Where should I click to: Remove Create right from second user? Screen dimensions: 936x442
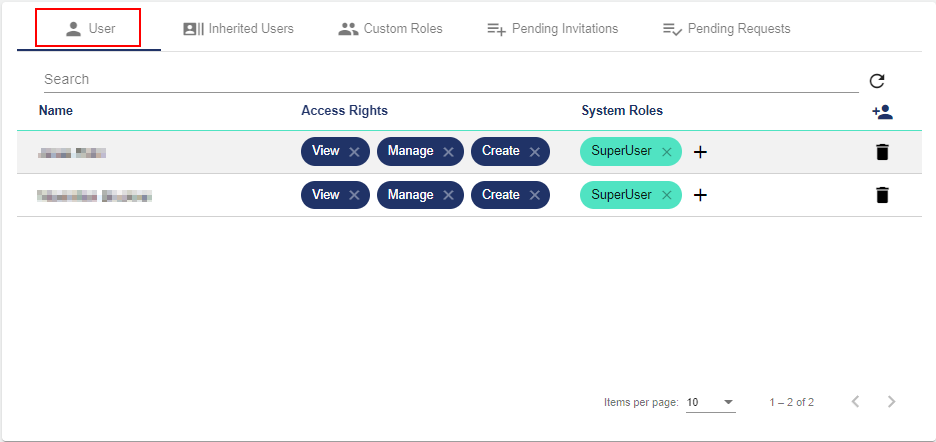pyautogui.click(x=535, y=195)
